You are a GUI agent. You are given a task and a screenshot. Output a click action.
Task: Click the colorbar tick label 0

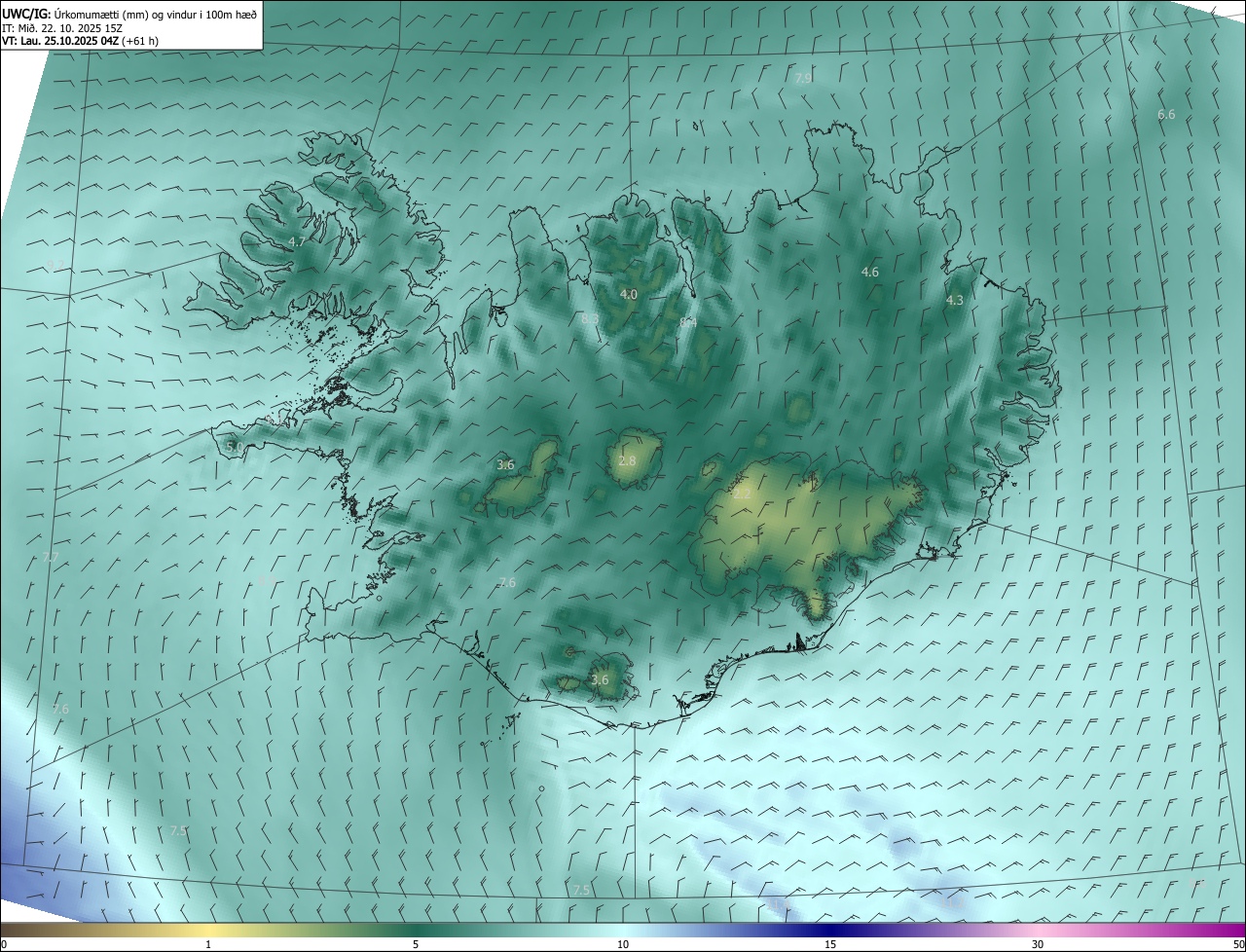pos(4,945)
